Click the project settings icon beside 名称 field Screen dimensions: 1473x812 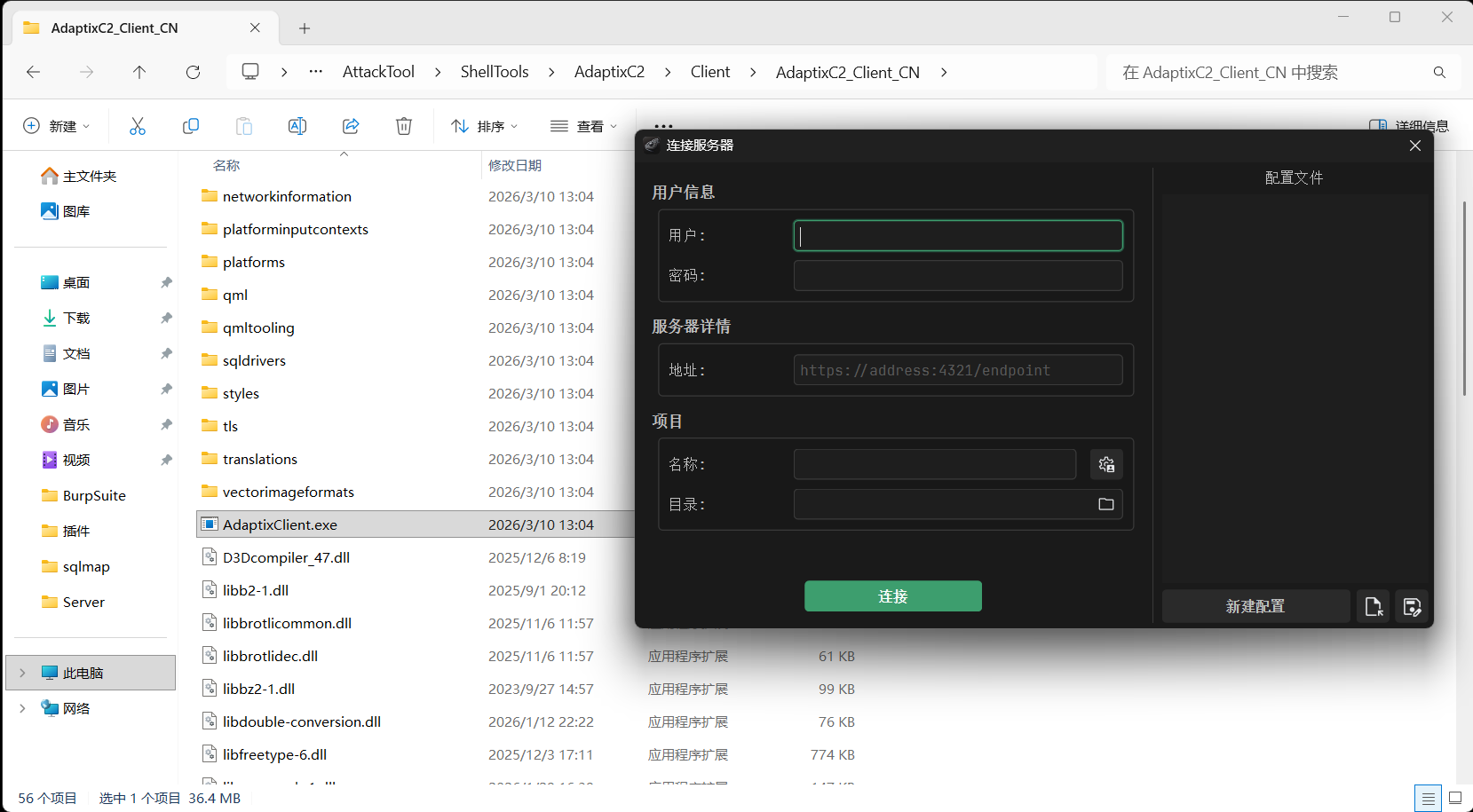click(x=1105, y=463)
